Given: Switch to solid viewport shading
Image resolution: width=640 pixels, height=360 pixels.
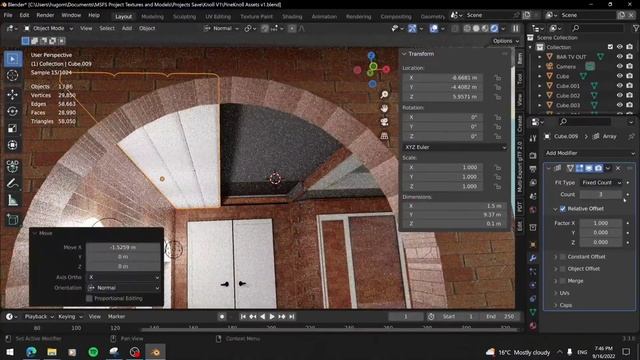Looking at the screenshot, I should [x=476, y=29].
